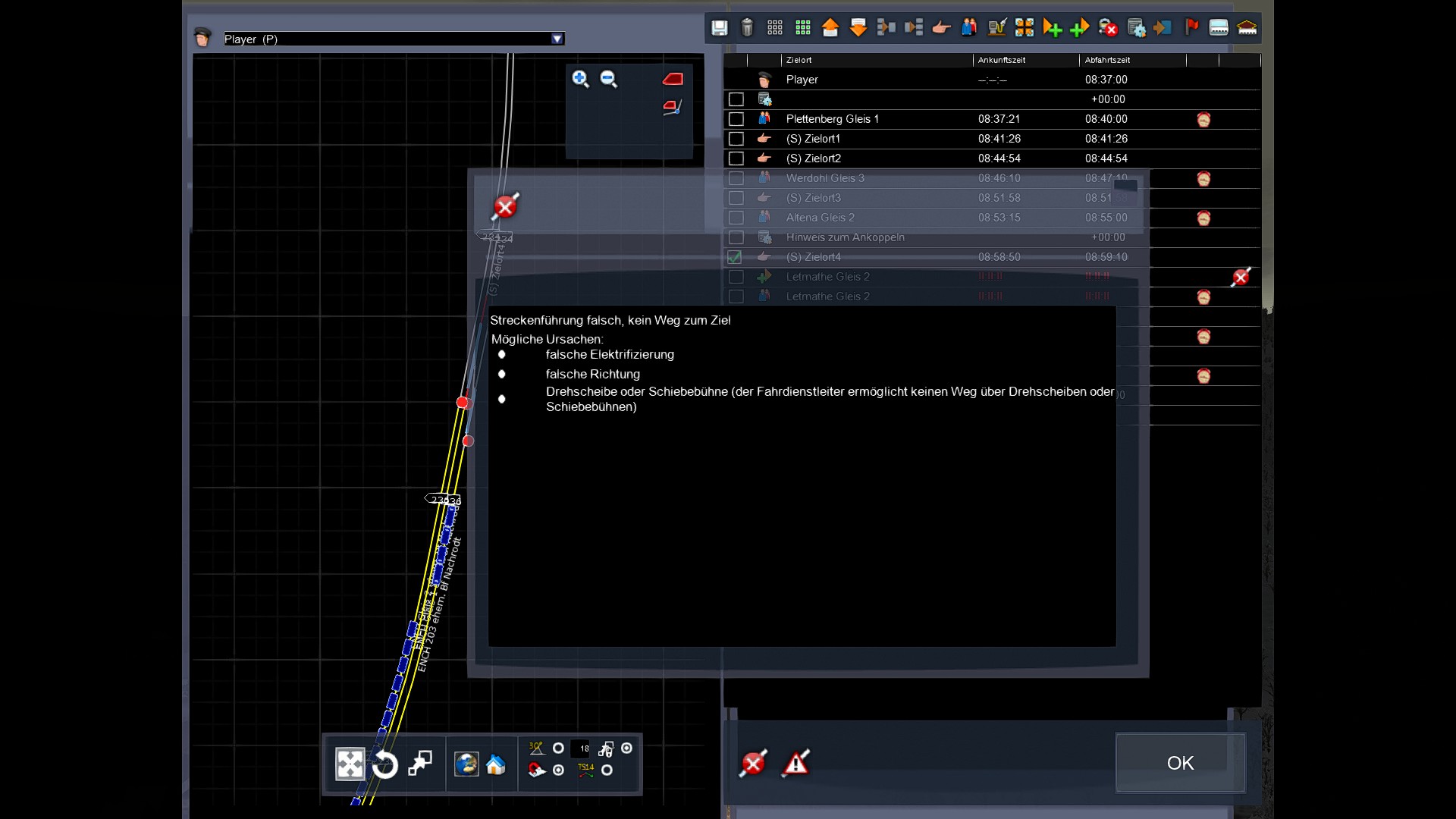Toggle the magnet snap radio button
This screenshot has height=819, width=1456.
pos(559,770)
